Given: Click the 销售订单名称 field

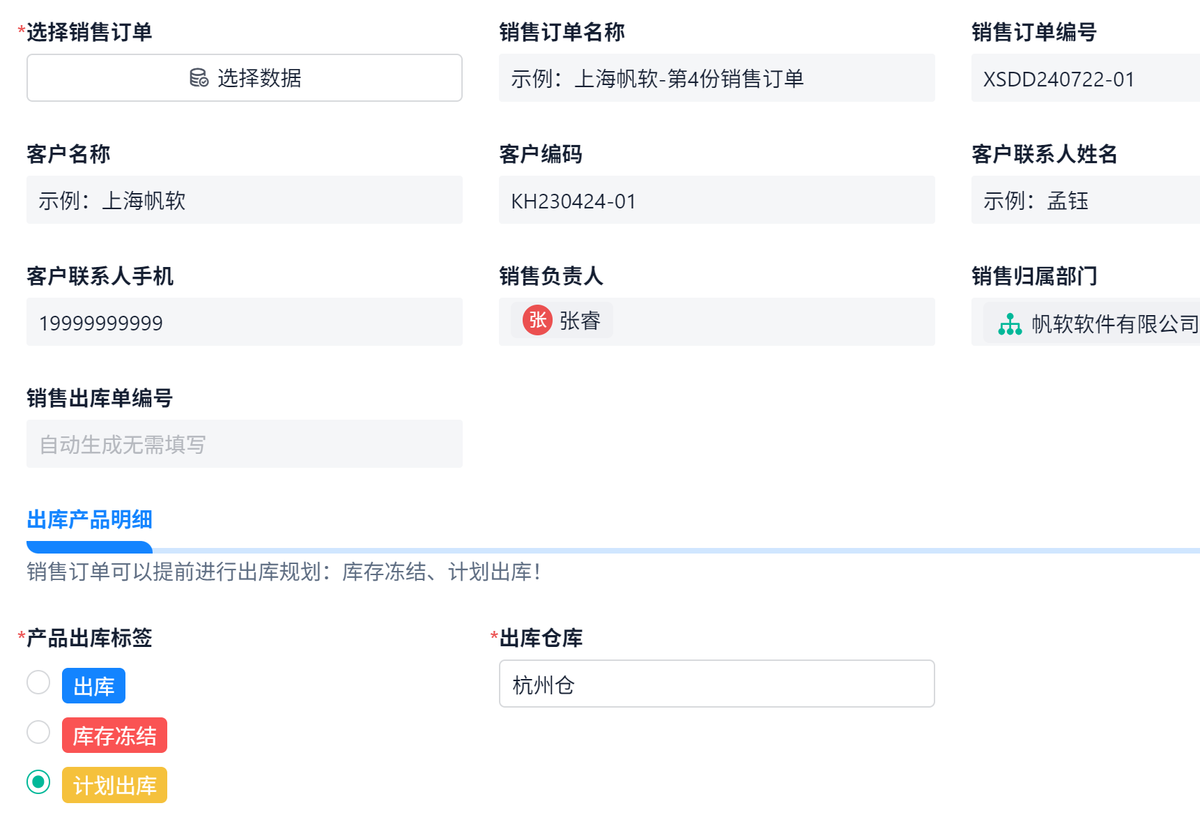Looking at the screenshot, I should (716, 79).
